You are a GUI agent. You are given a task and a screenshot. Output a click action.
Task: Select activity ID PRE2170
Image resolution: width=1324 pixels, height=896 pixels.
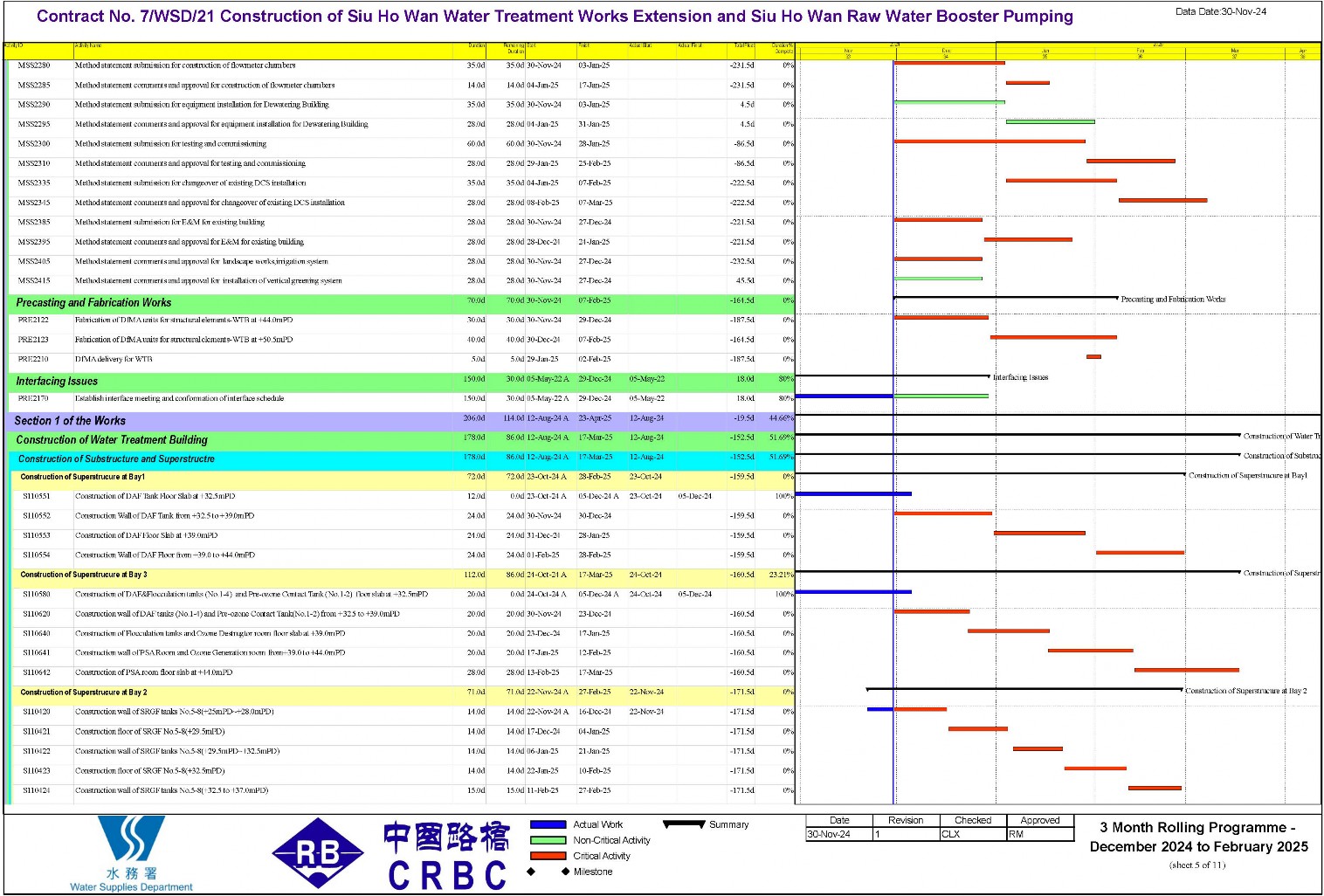pyautogui.click(x=33, y=399)
